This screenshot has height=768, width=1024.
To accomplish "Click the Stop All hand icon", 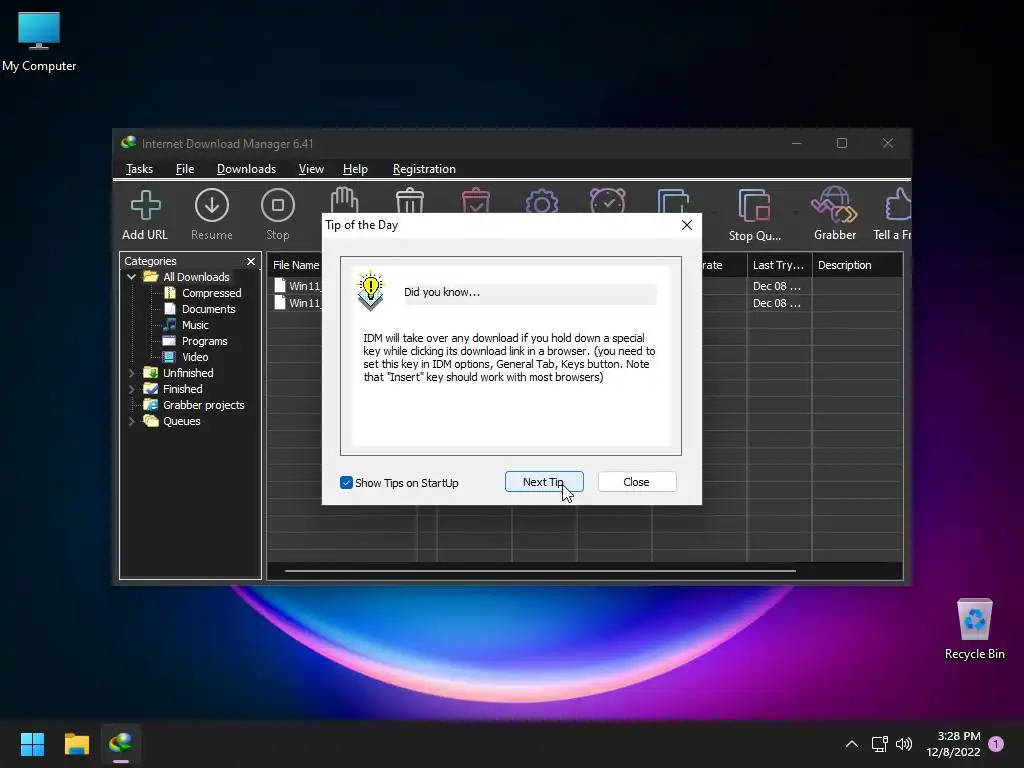I will [x=344, y=200].
